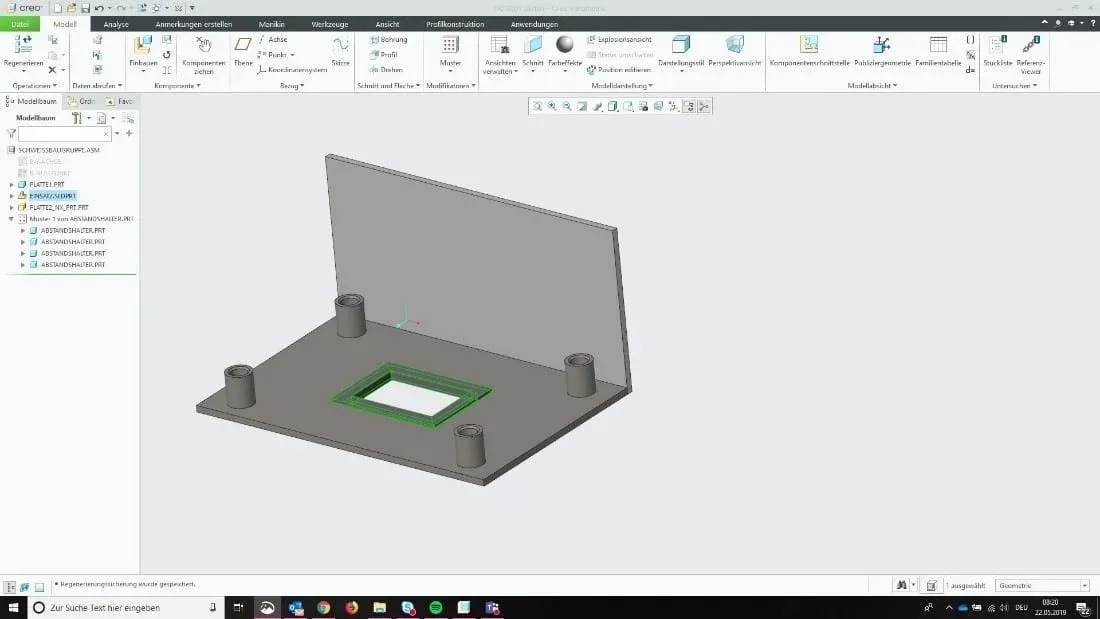This screenshot has width=1100, height=619.
Task: Open the Ansicht menu tab
Action: 387,24
